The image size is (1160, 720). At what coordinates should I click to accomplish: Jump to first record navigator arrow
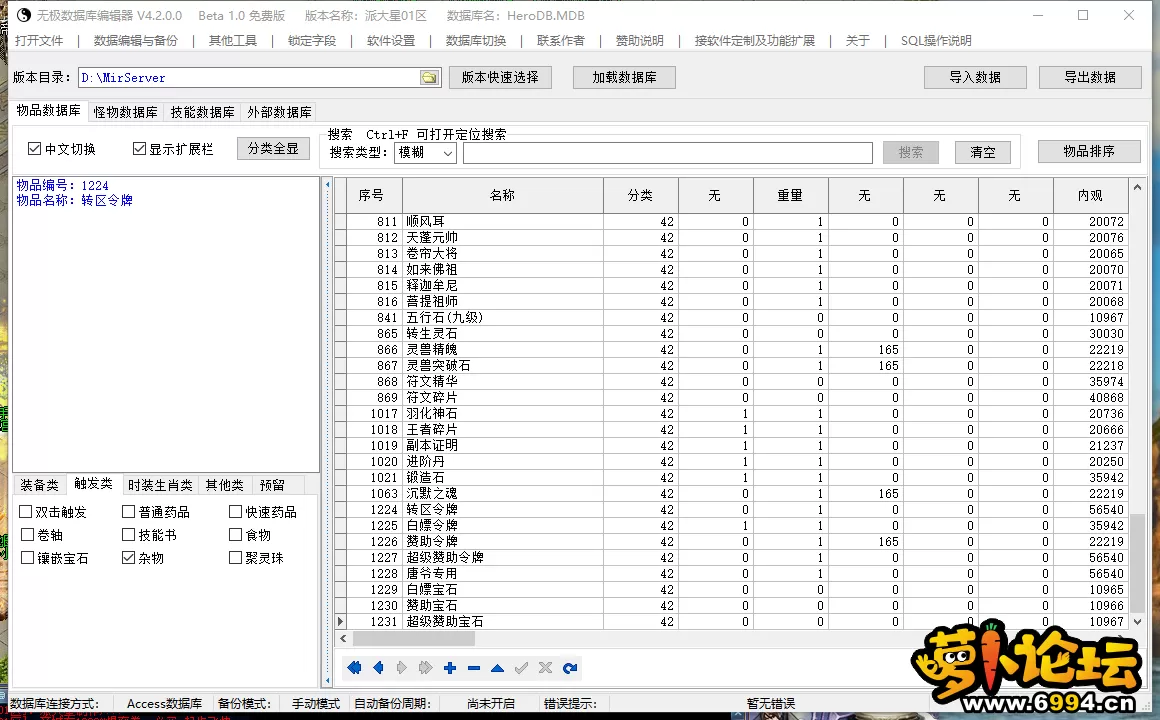pos(354,668)
